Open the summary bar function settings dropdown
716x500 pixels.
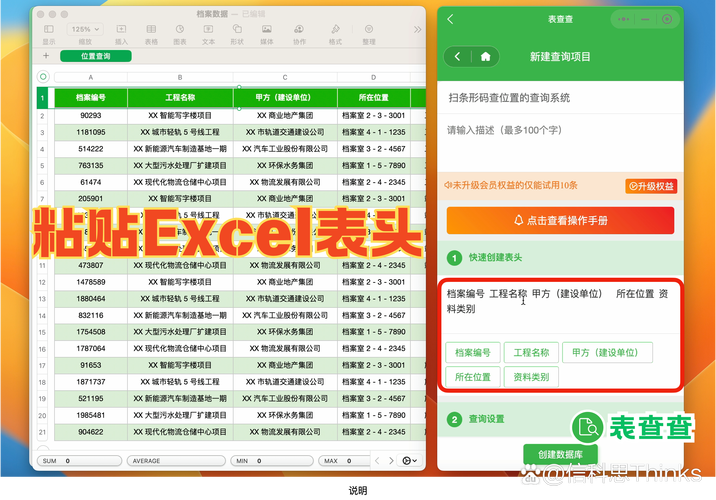(x=409, y=461)
